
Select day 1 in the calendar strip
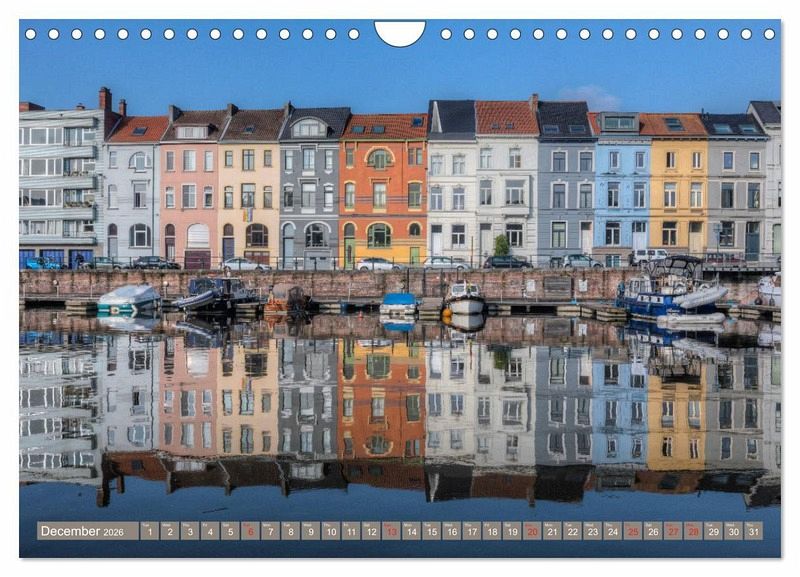pyautogui.click(x=149, y=531)
